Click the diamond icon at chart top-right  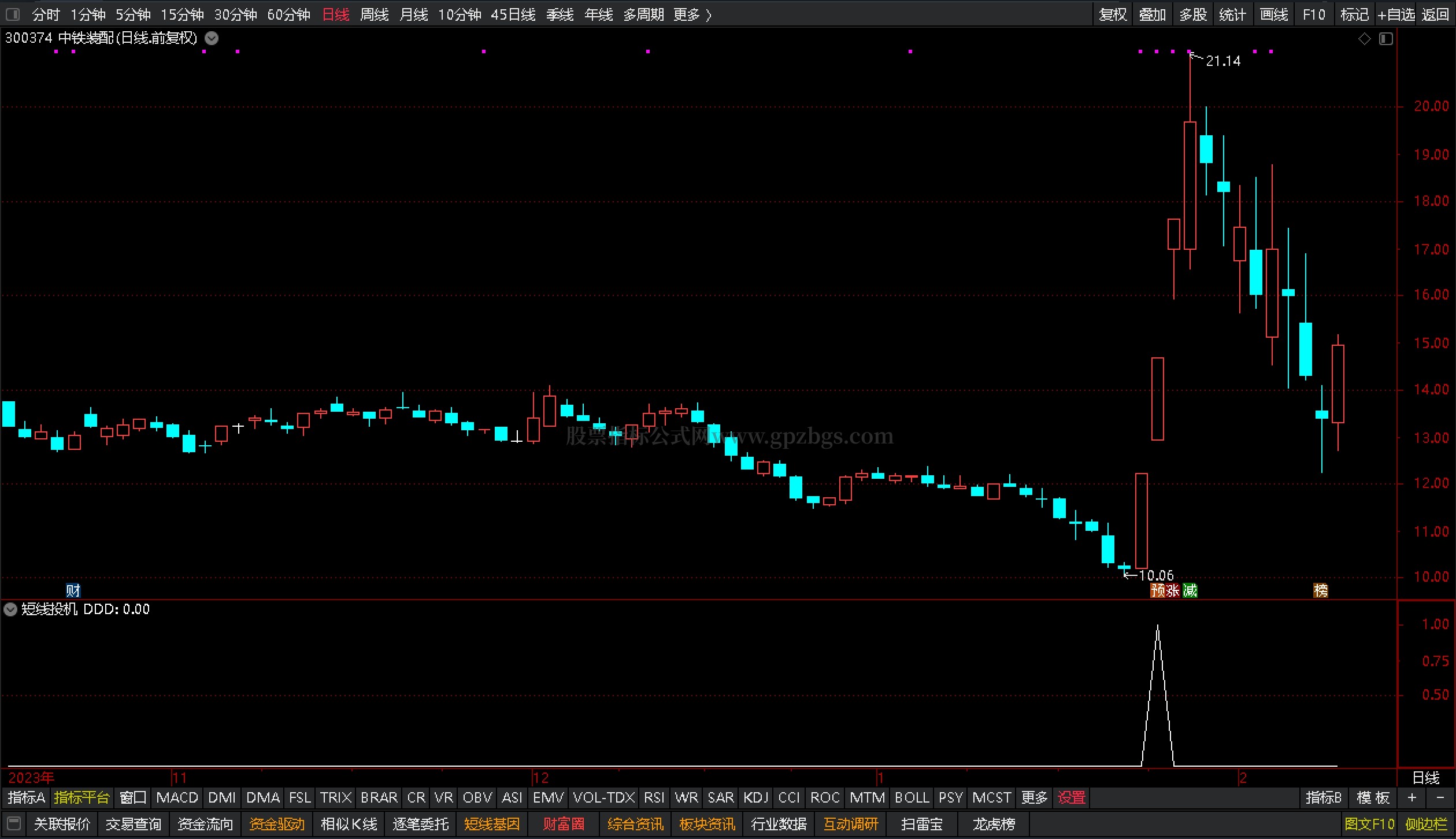[x=1364, y=39]
